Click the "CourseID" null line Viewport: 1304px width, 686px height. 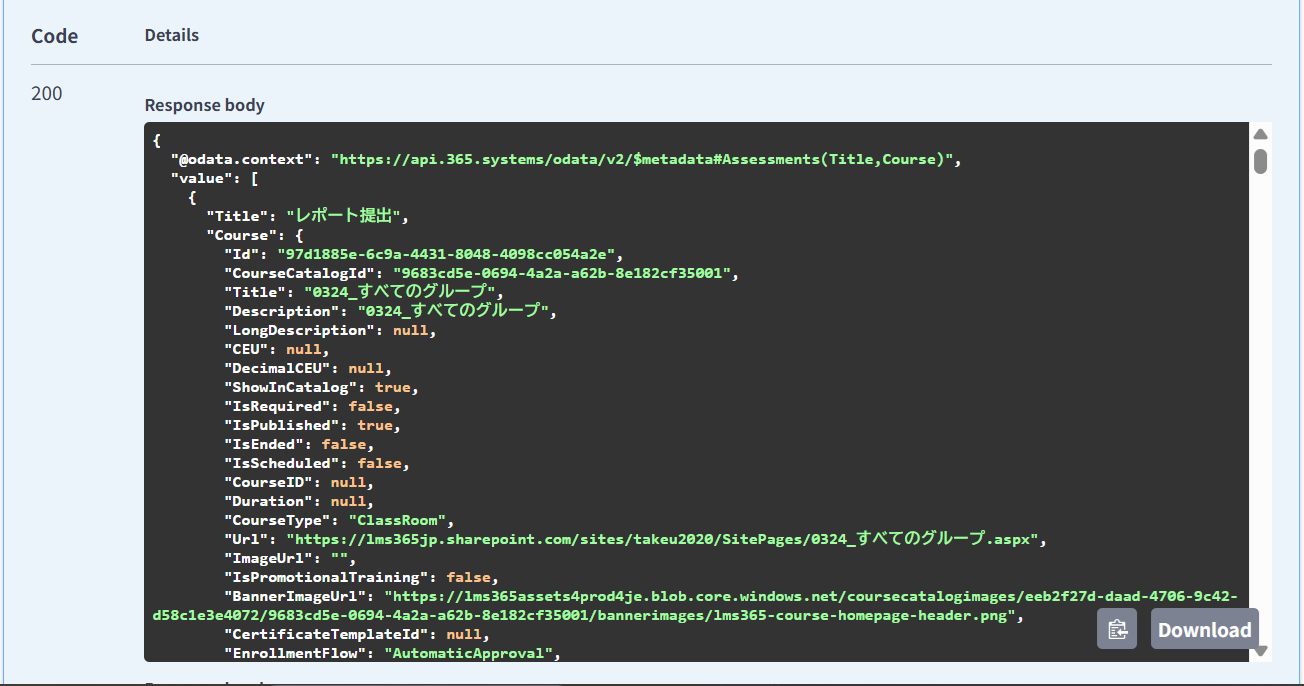pos(299,482)
